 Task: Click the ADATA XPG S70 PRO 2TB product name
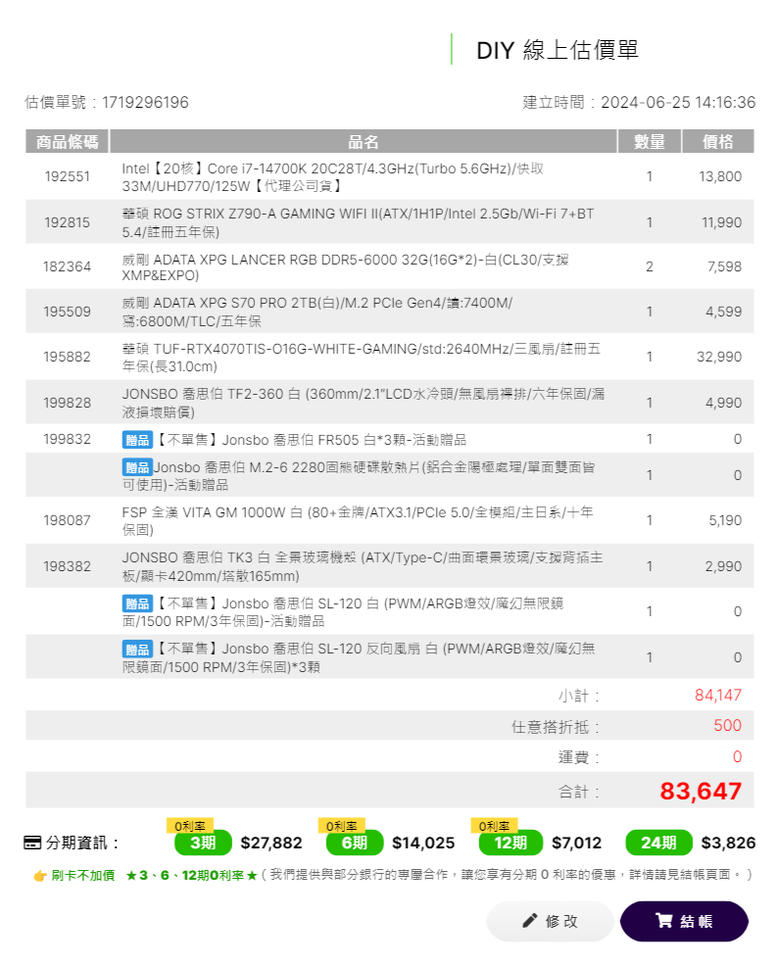(x=317, y=311)
